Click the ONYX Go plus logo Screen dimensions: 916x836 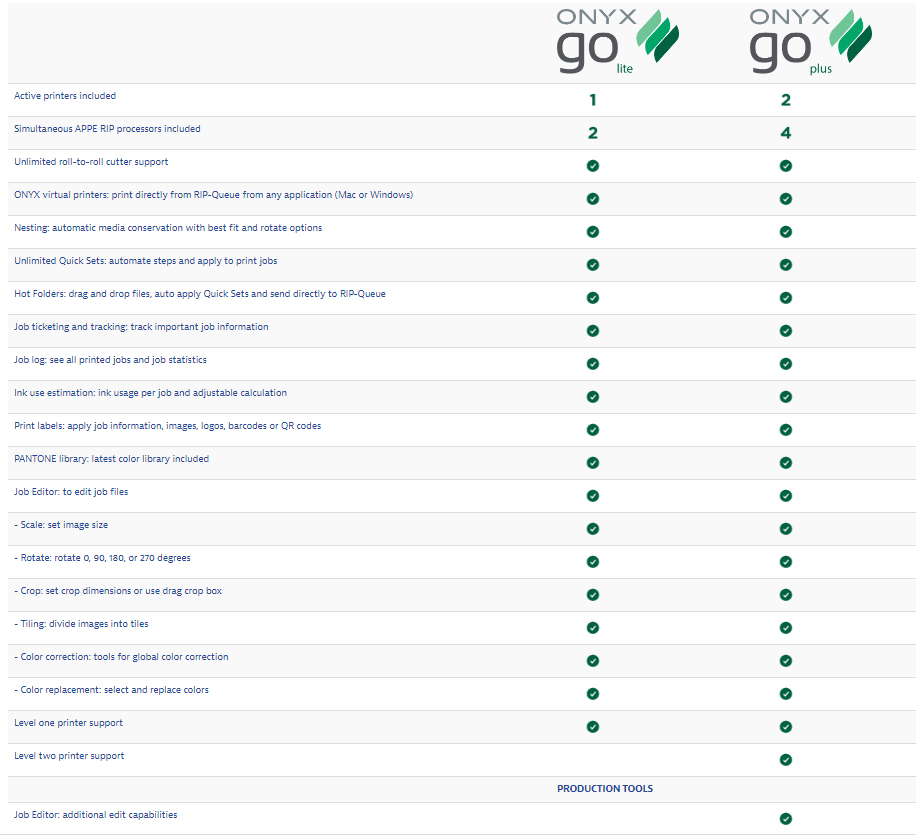click(x=811, y=41)
